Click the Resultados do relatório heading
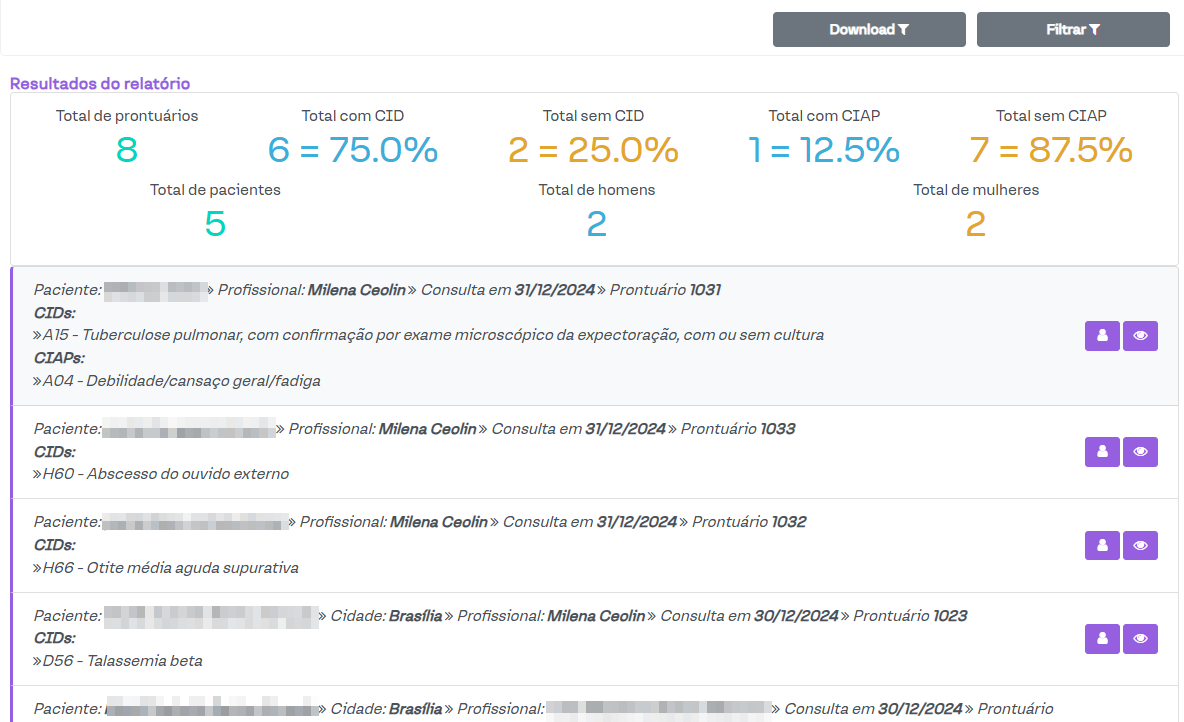Image resolution: width=1184 pixels, height=722 pixels. (100, 84)
